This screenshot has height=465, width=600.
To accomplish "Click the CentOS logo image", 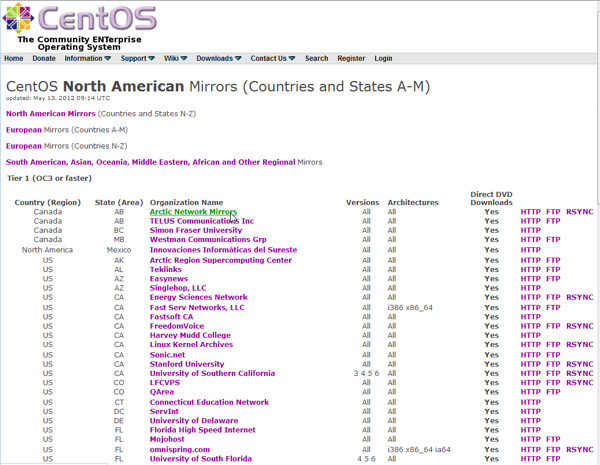I will [80, 19].
